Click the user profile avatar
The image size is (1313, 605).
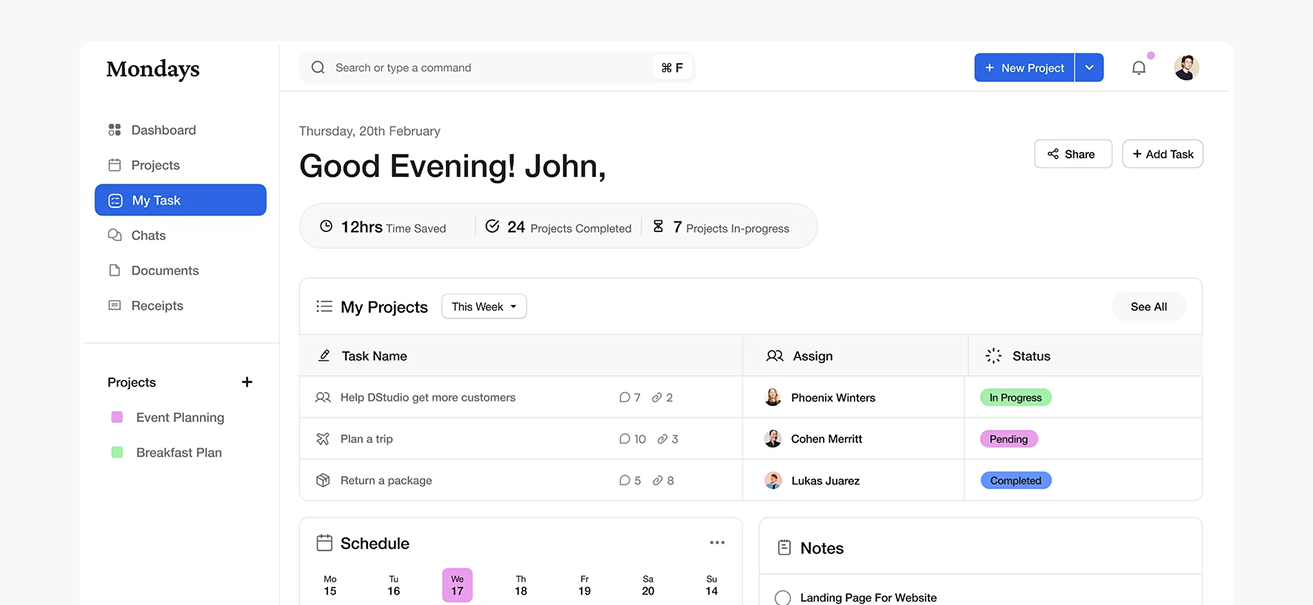tap(1186, 68)
